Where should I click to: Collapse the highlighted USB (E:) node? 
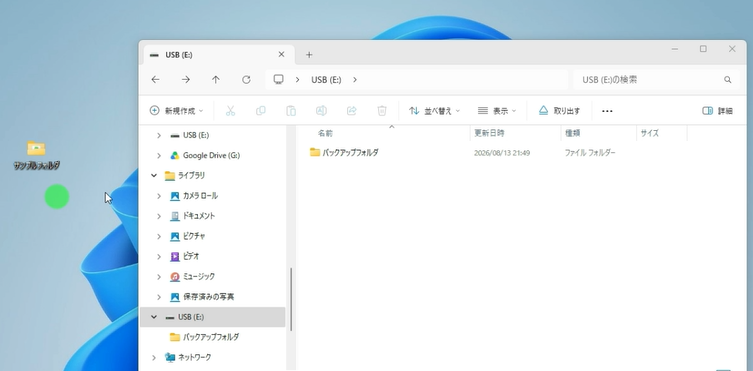(x=154, y=317)
